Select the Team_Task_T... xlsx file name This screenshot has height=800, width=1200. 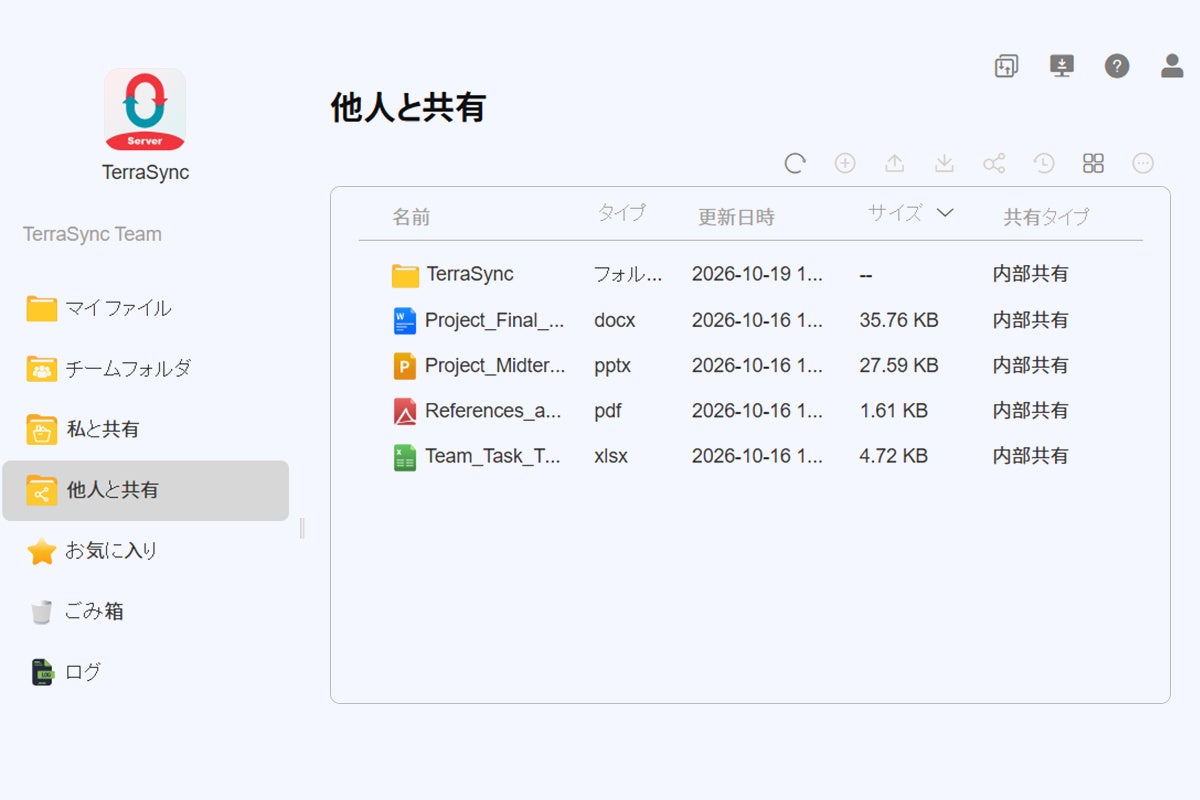coord(493,455)
